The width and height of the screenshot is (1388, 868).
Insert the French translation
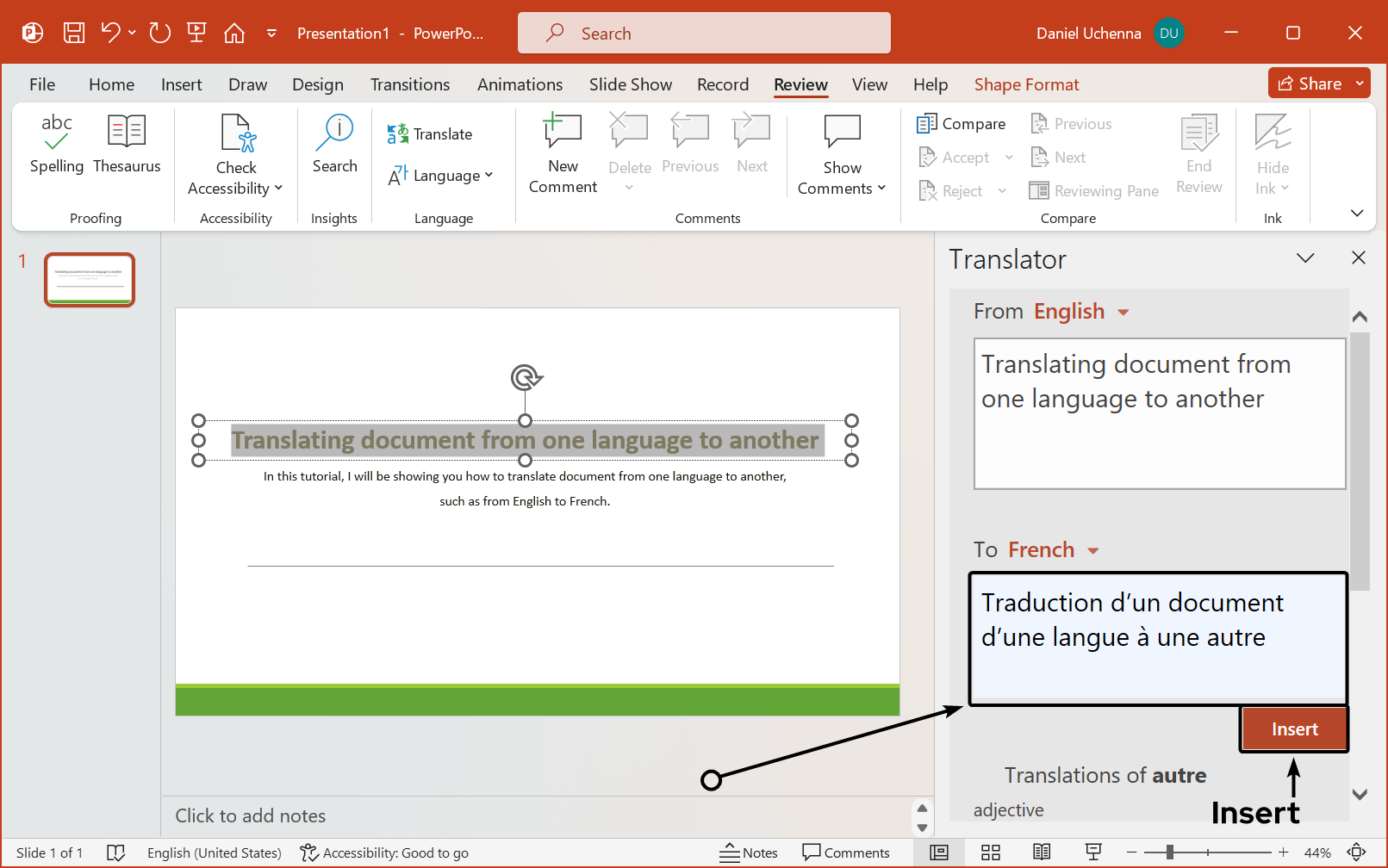1294,728
